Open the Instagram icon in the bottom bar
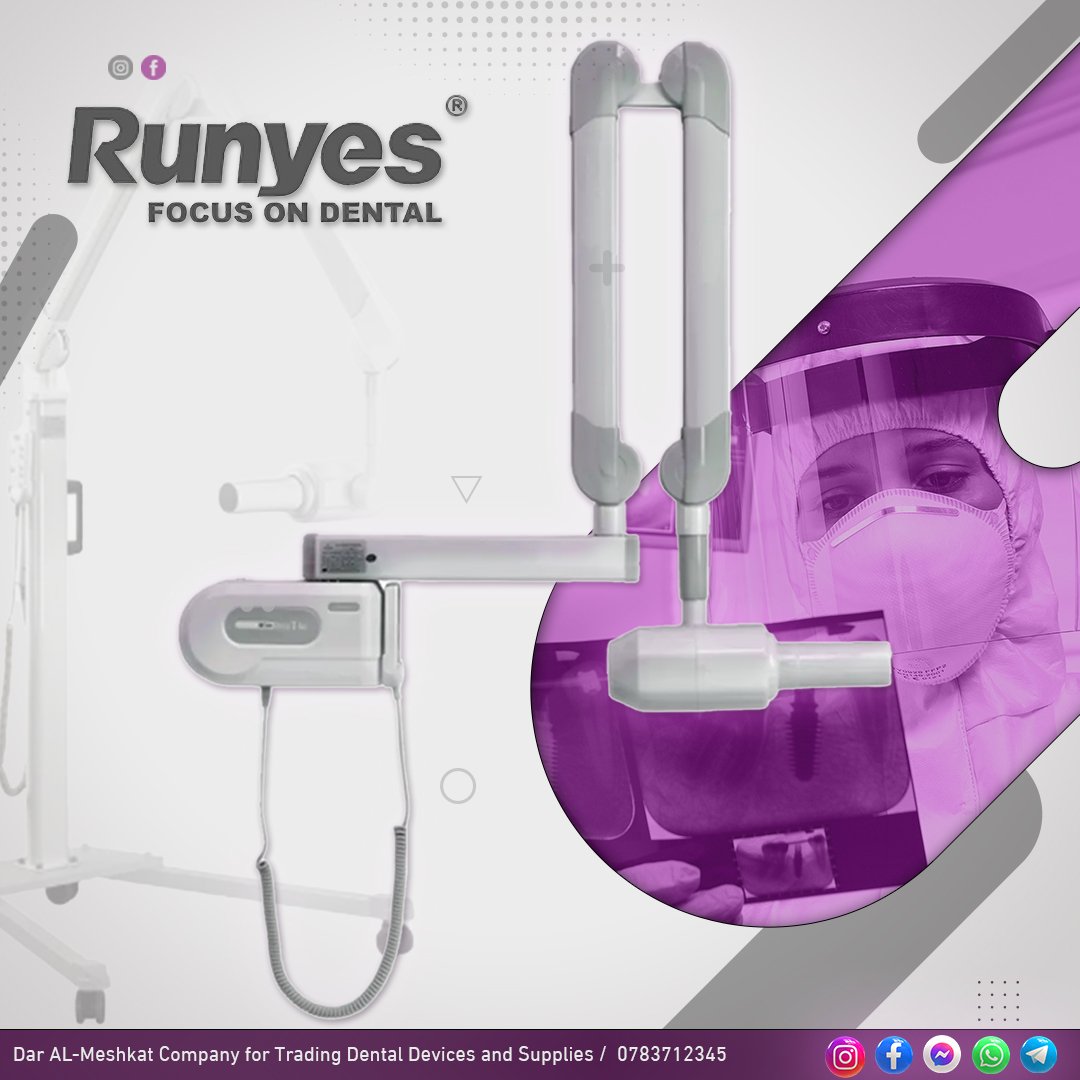The width and height of the screenshot is (1080, 1080). tap(845, 1055)
